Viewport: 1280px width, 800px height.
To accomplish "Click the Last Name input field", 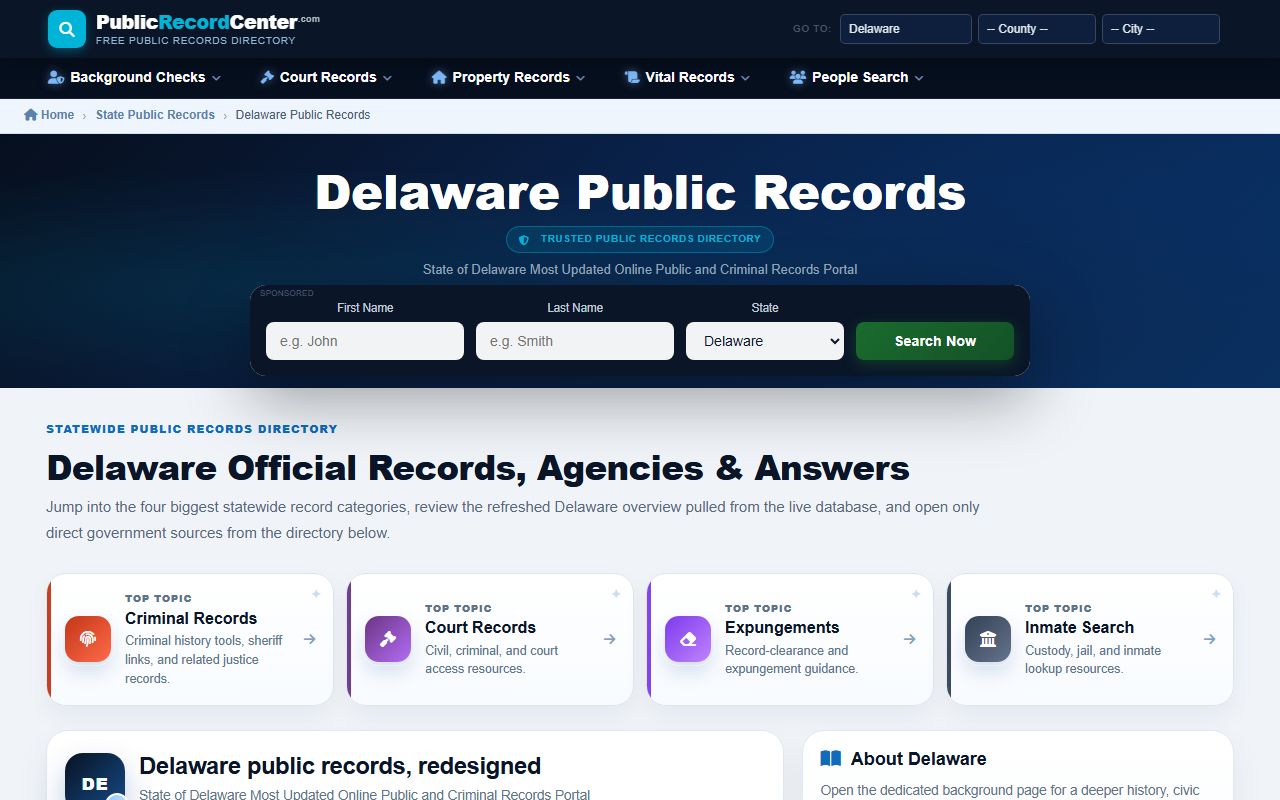I will [575, 341].
